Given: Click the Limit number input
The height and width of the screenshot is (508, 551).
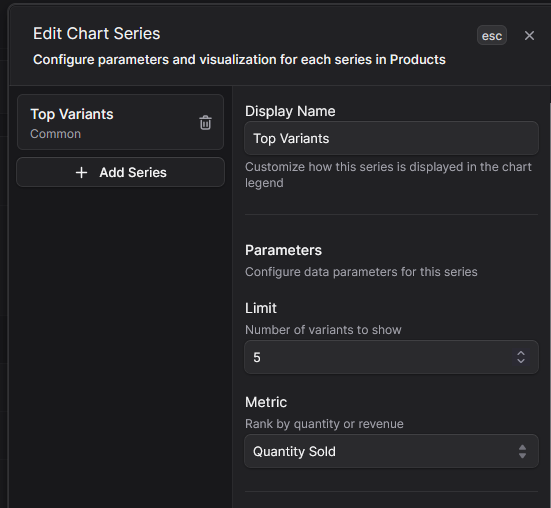Looking at the screenshot, I should [x=391, y=357].
